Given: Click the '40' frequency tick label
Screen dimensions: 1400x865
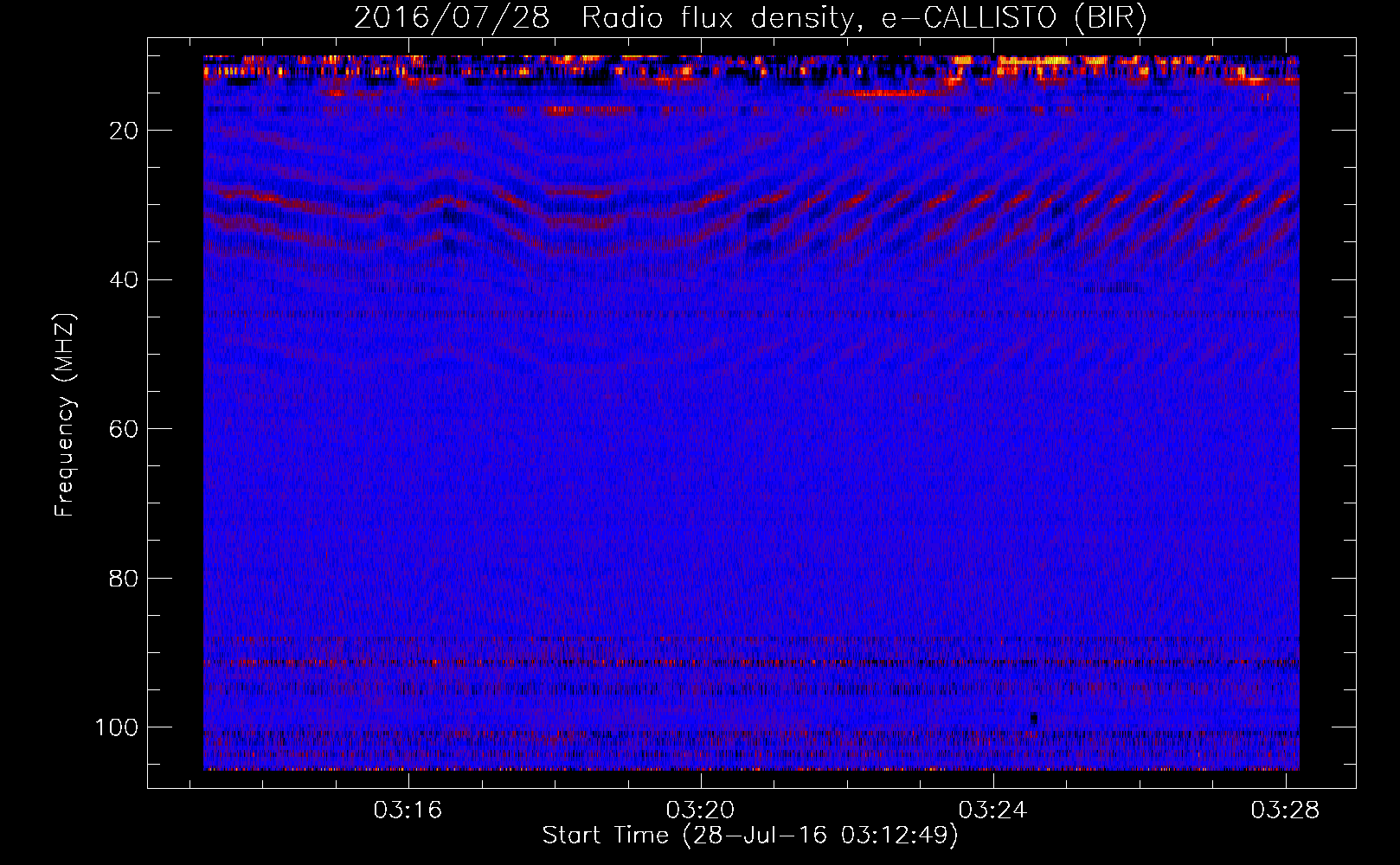Looking at the screenshot, I should (x=125, y=280).
